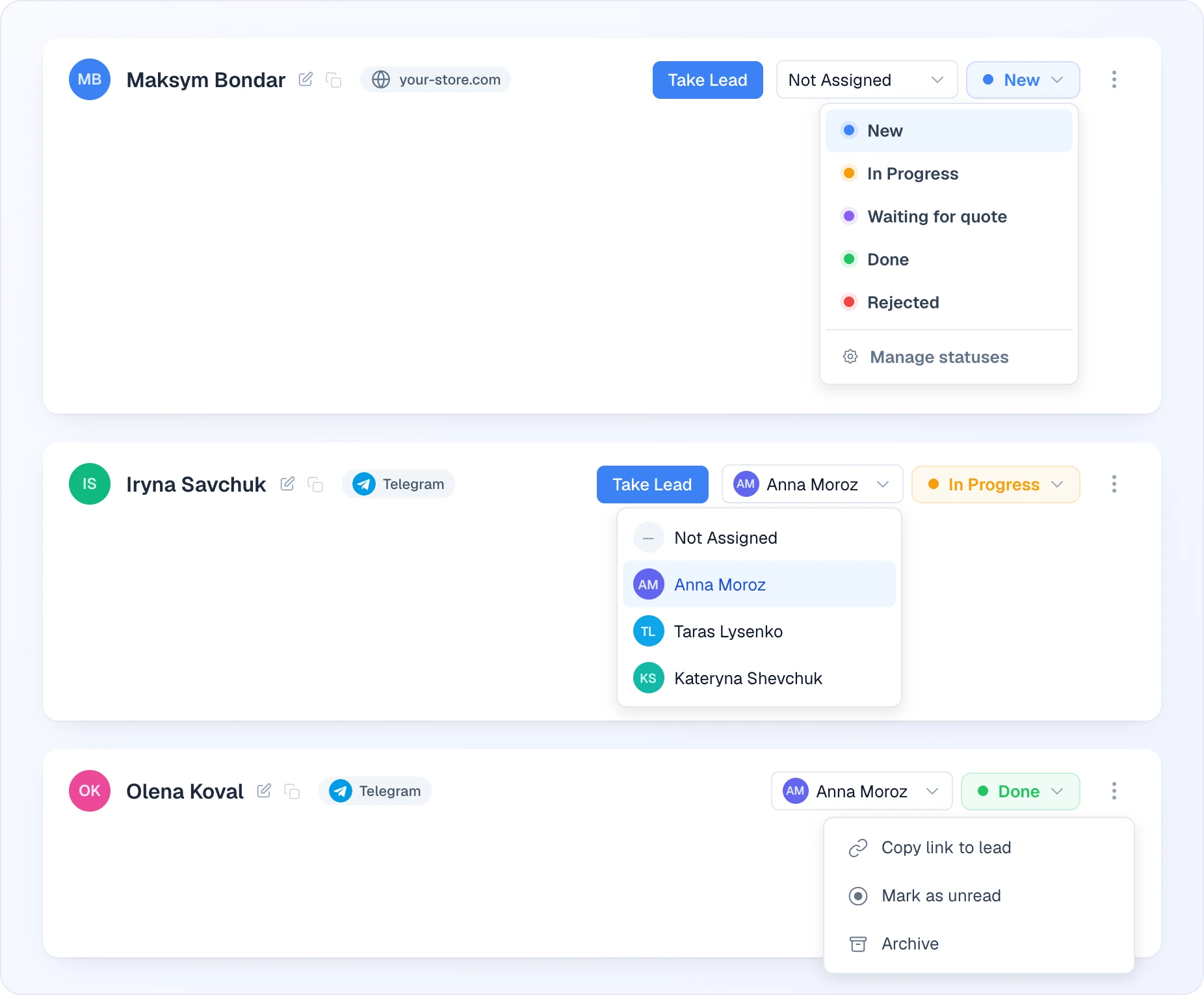
Task: Choose Done in the status list
Action: click(x=949, y=259)
